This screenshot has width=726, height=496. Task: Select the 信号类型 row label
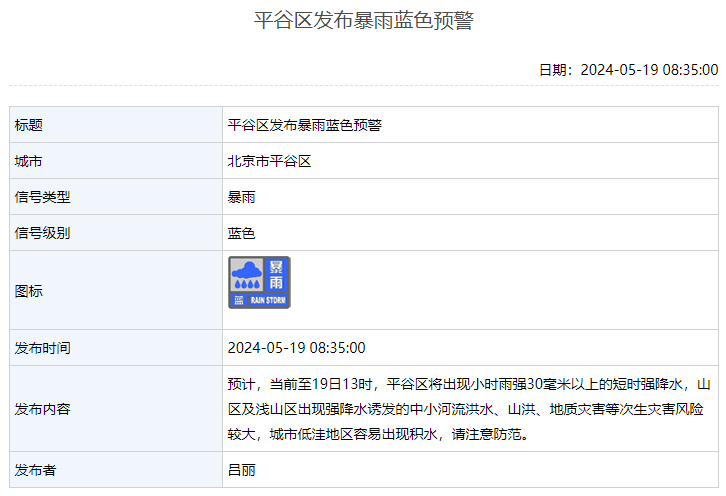[x=43, y=197]
